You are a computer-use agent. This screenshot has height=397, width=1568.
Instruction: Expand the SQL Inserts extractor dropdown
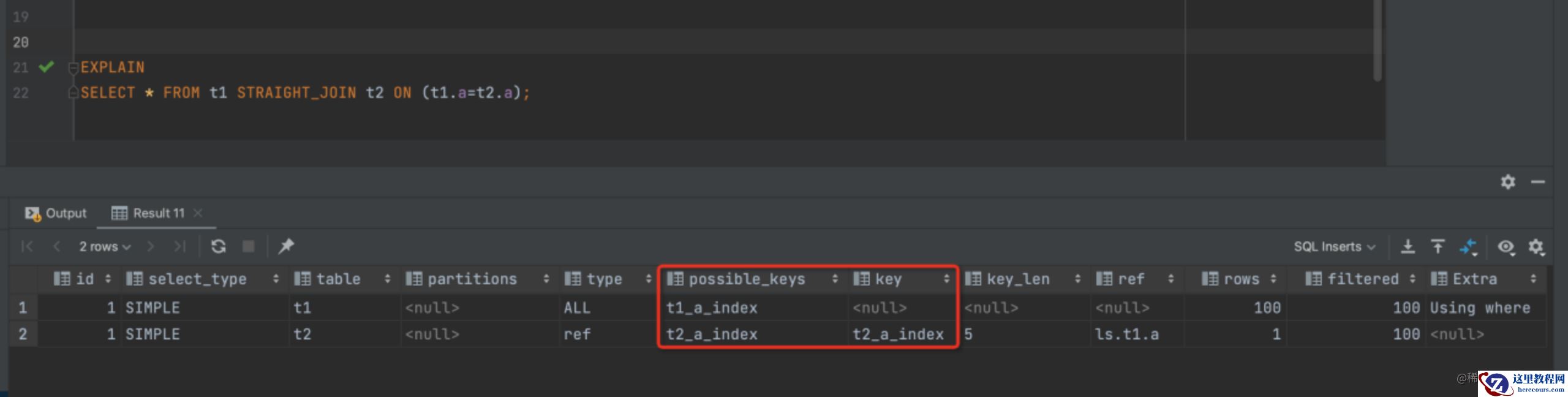pyautogui.click(x=1334, y=246)
